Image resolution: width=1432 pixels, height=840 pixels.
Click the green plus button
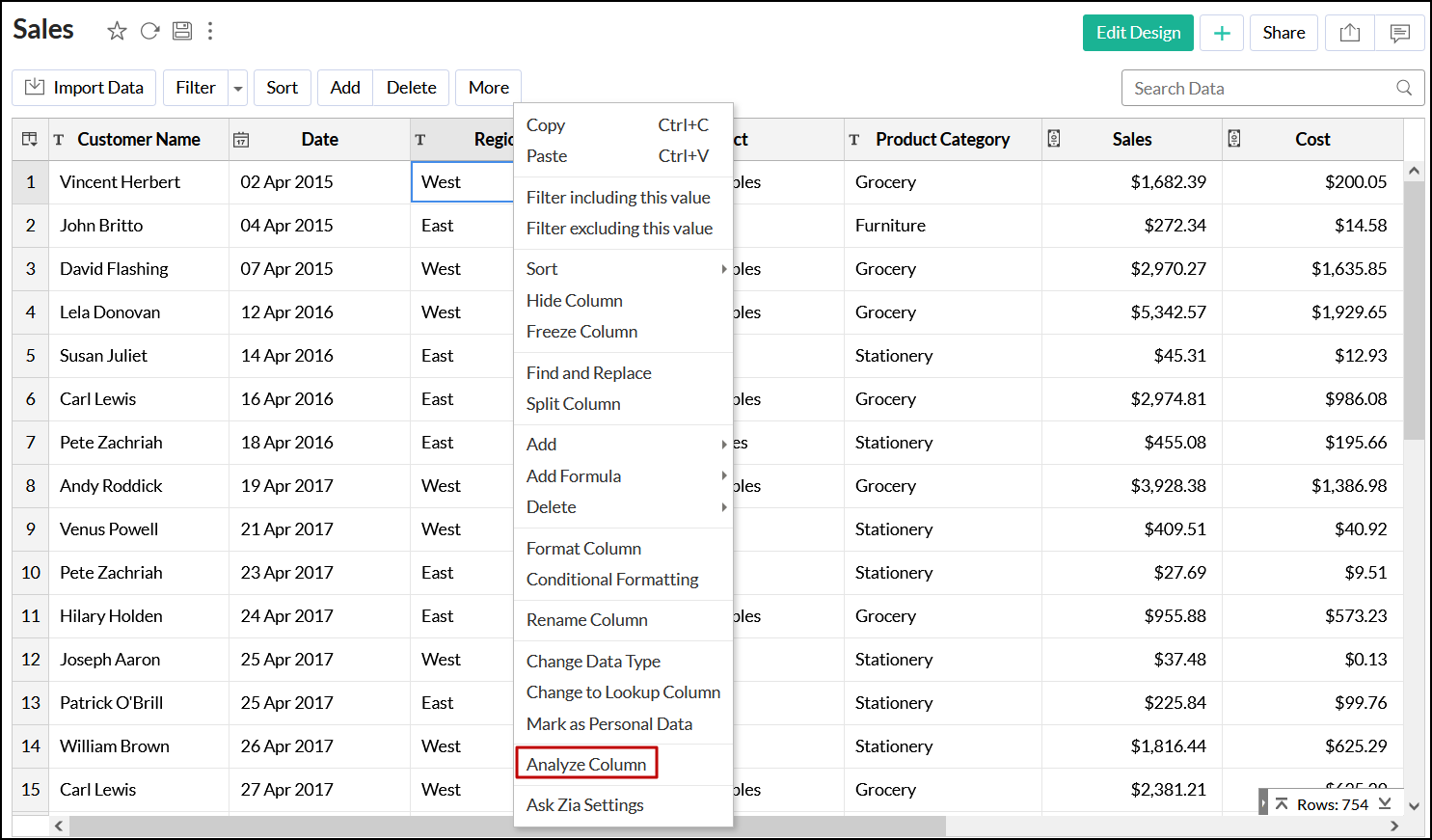[1222, 33]
